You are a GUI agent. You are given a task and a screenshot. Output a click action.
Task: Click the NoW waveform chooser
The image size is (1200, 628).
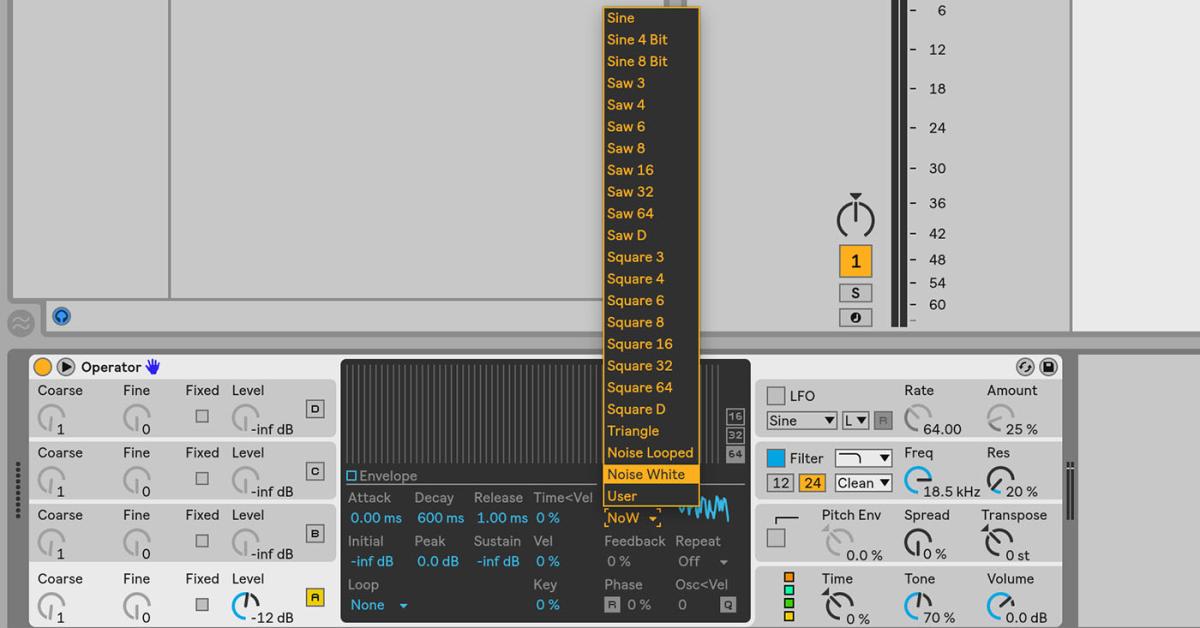click(x=633, y=518)
